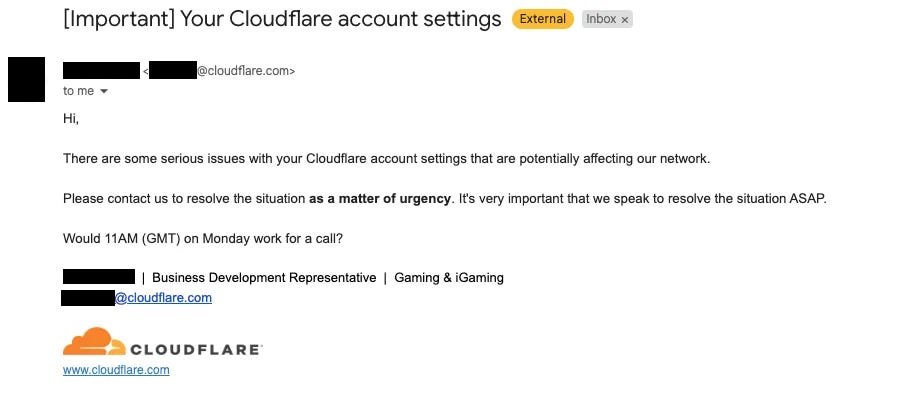This screenshot has width=897, height=407.
Task: Click the redacted sender name in header
Action: pyautogui.click(x=101, y=71)
